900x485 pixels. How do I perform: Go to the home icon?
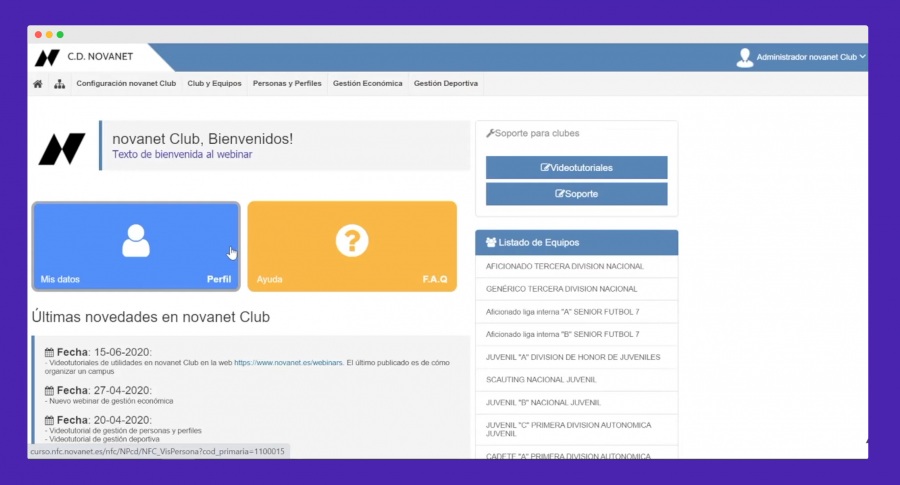point(38,84)
